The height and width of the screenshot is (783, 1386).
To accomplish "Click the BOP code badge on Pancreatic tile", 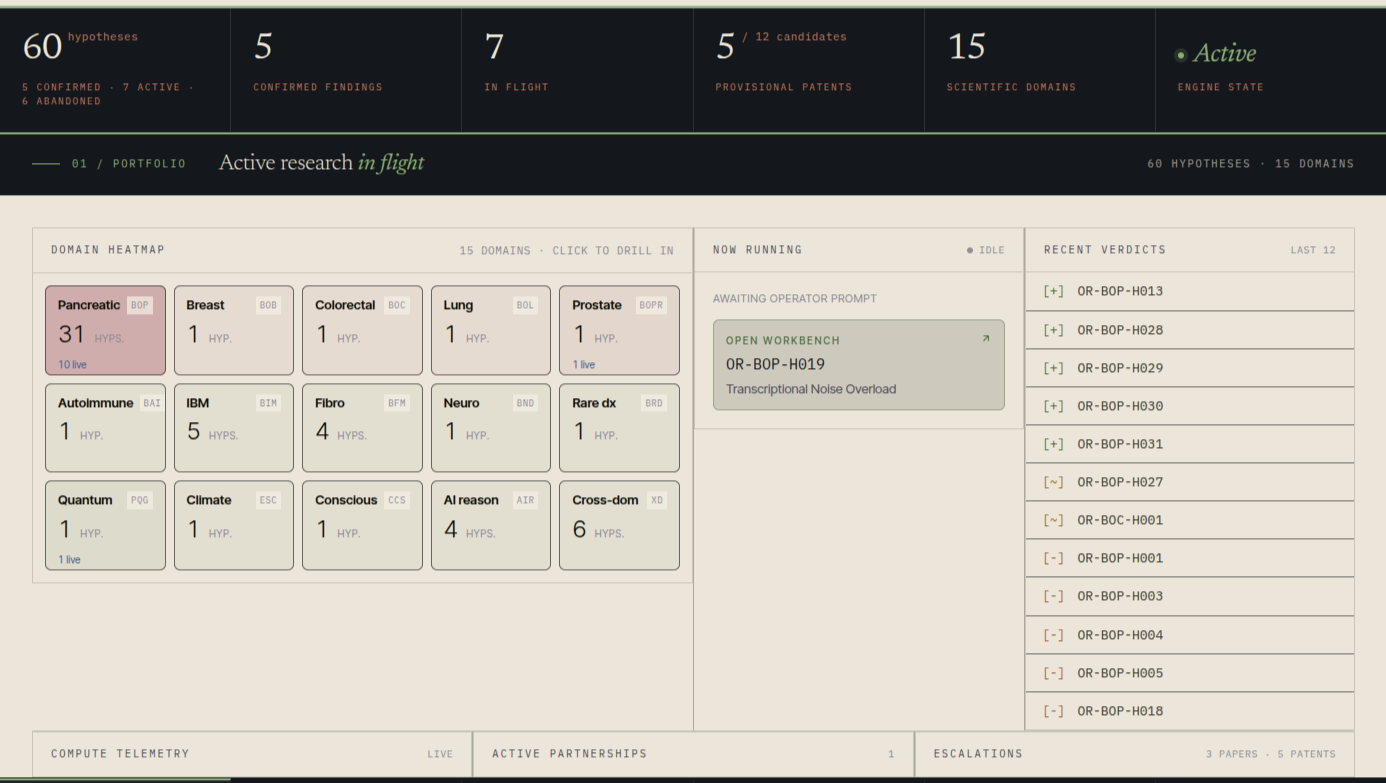I will point(140,305).
